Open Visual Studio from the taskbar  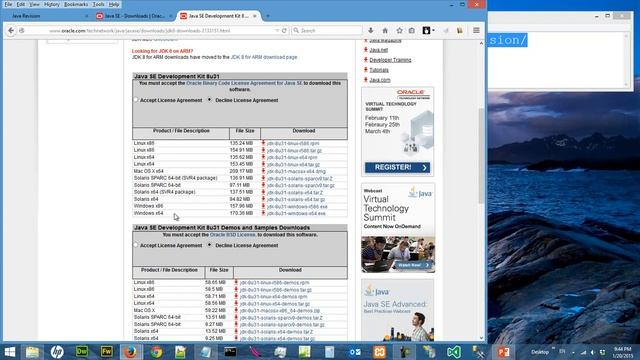coord(454,352)
